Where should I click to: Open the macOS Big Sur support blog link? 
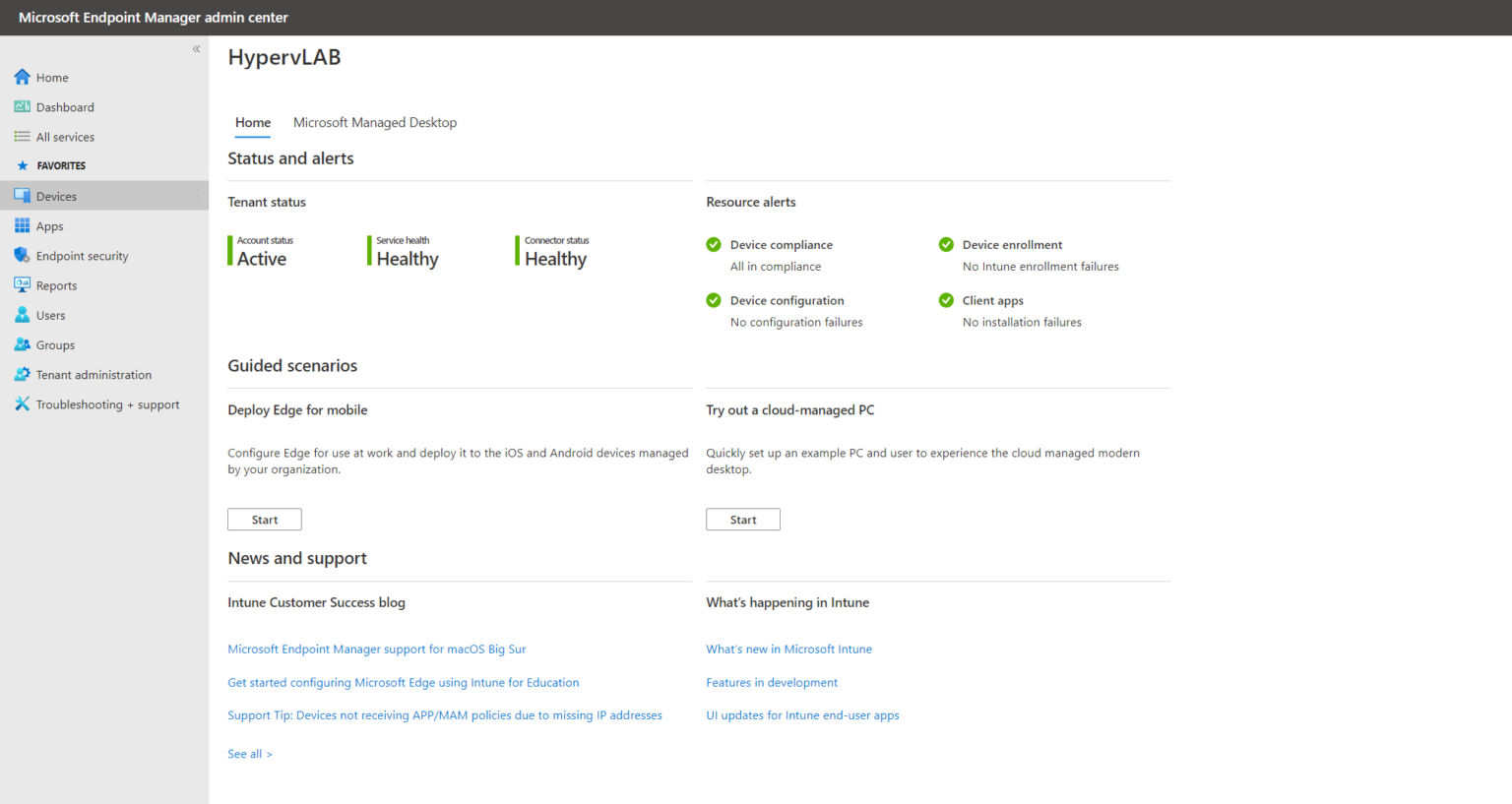click(376, 649)
